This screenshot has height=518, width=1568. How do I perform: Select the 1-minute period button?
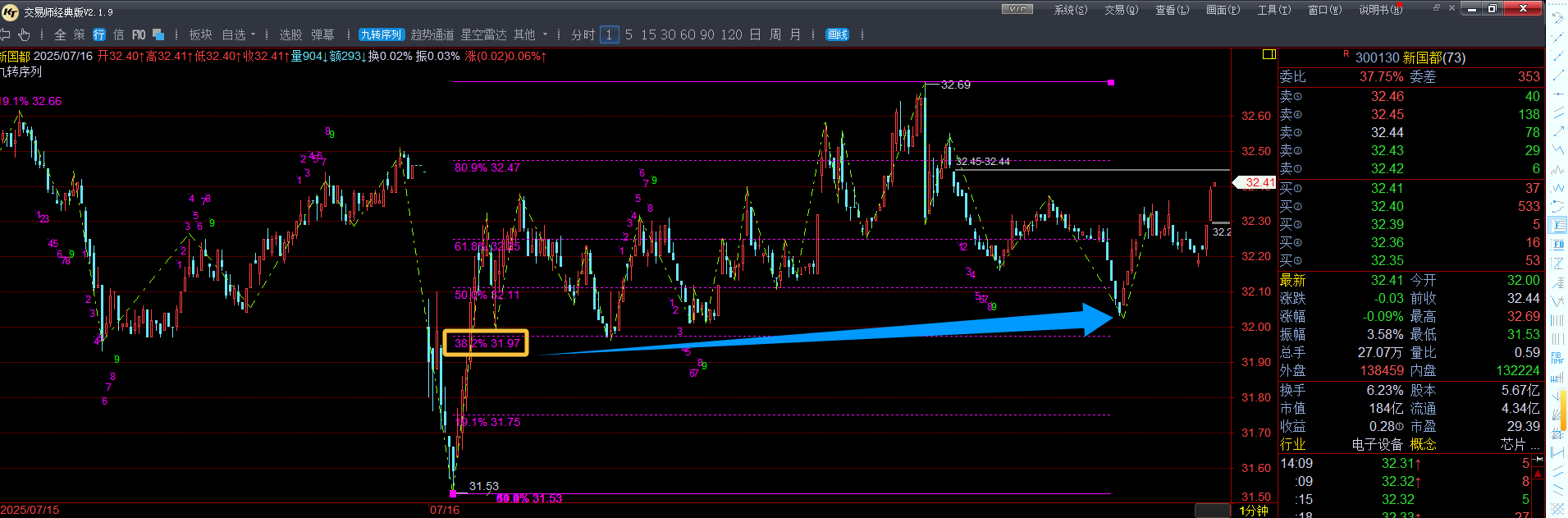point(609,34)
